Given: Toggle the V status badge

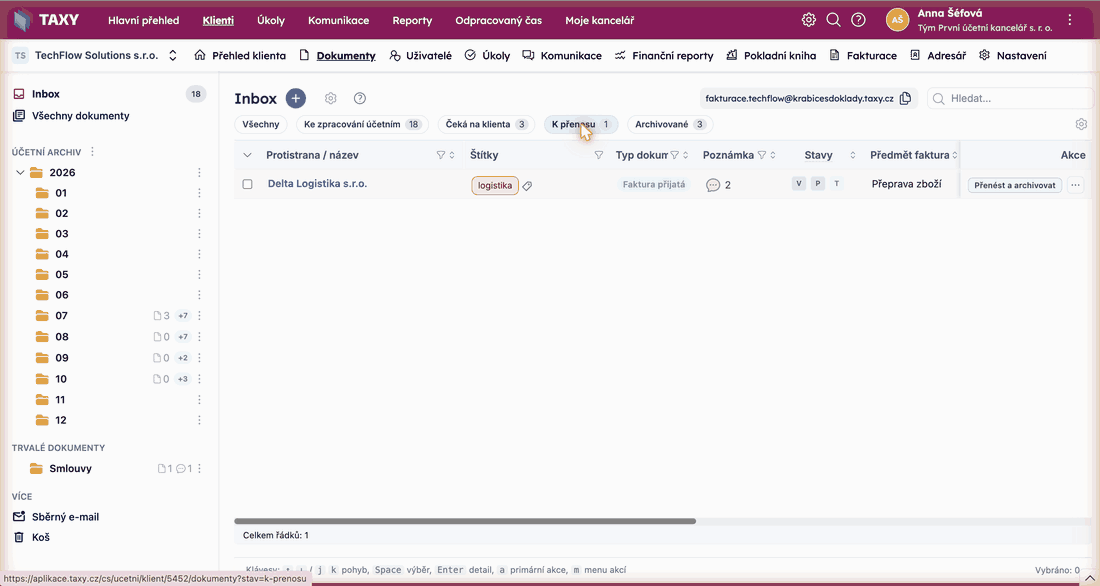Looking at the screenshot, I should pyautogui.click(x=798, y=184).
